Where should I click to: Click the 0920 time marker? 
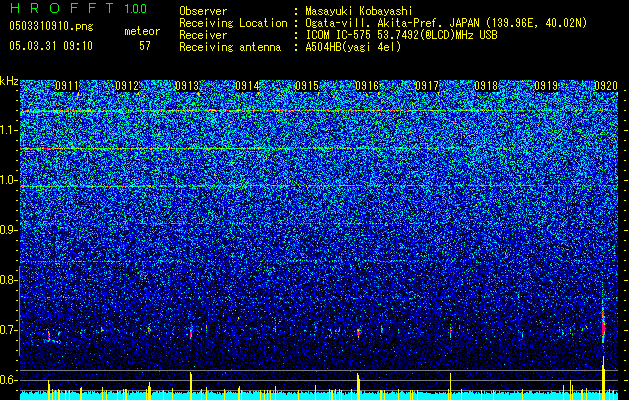(x=606, y=86)
